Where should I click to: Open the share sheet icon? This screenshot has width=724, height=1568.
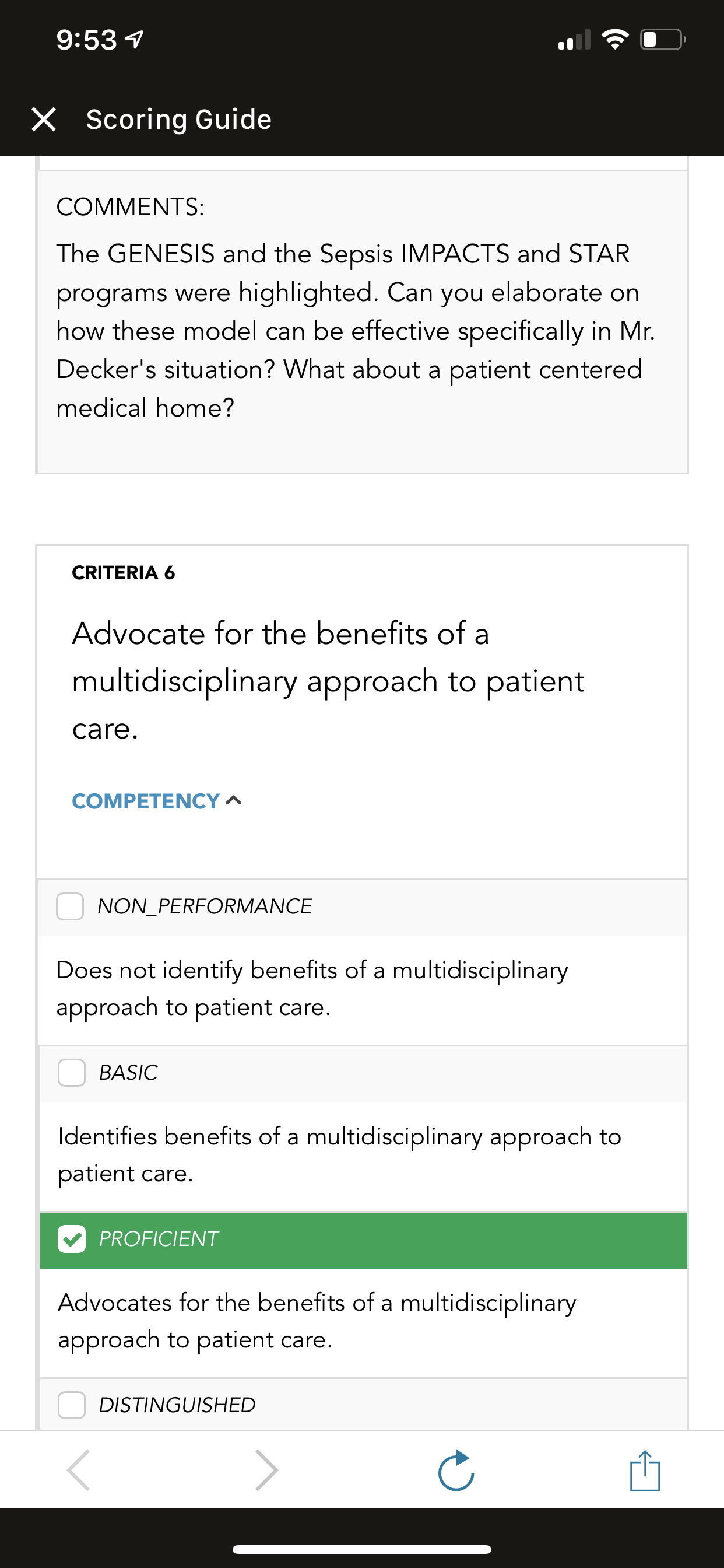645,1470
